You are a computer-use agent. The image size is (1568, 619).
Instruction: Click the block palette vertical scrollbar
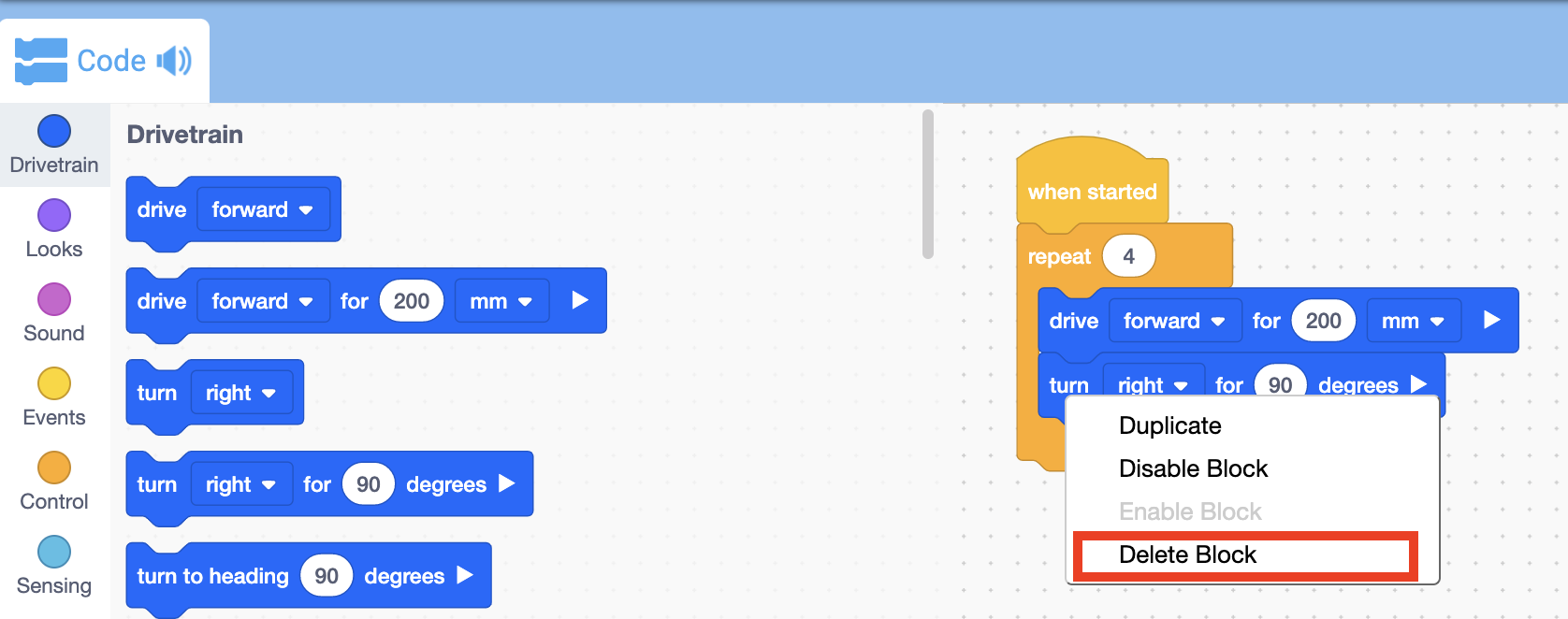[x=927, y=184]
